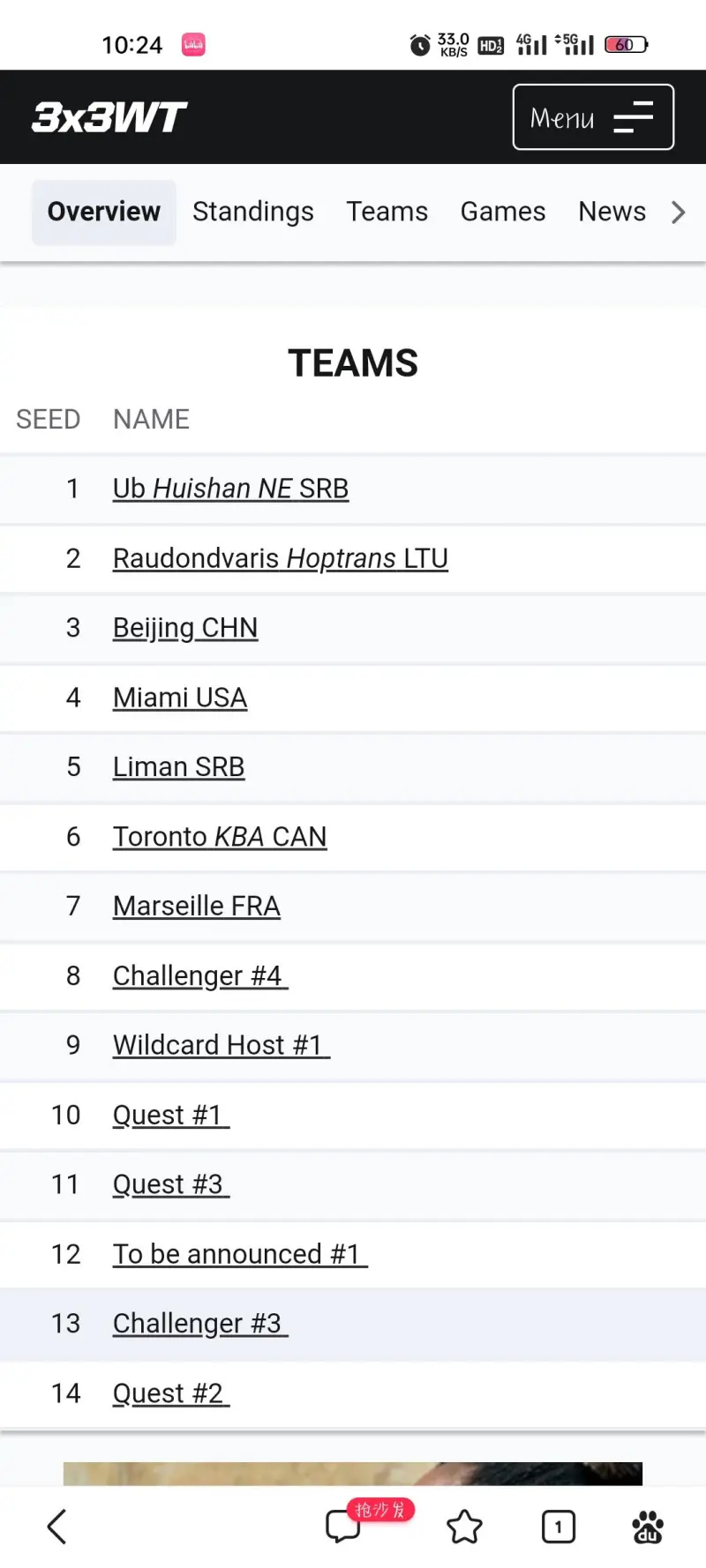Switch to the Standings tab
Image resolution: width=706 pixels, height=1568 pixels.
253,212
